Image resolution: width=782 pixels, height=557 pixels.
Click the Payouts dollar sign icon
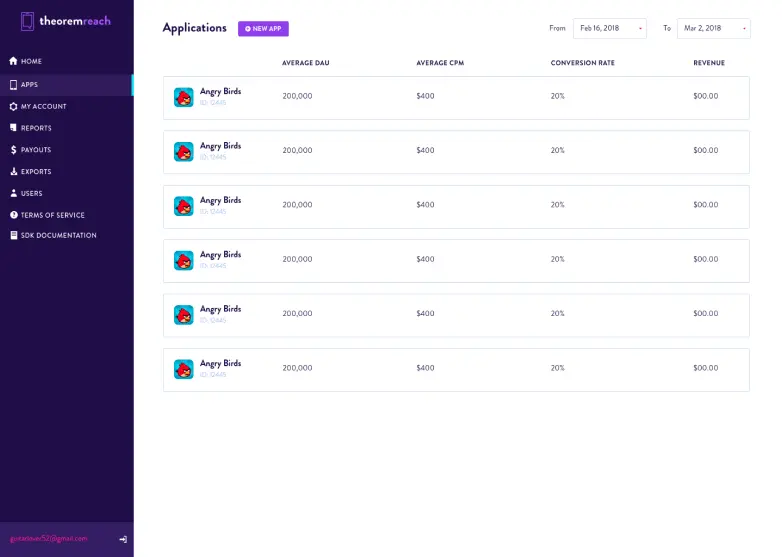click(x=13, y=150)
